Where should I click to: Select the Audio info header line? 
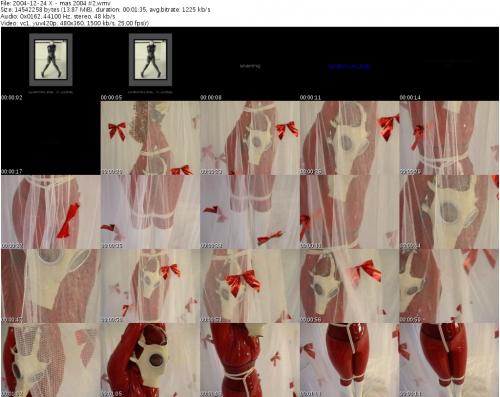(x=58, y=16)
